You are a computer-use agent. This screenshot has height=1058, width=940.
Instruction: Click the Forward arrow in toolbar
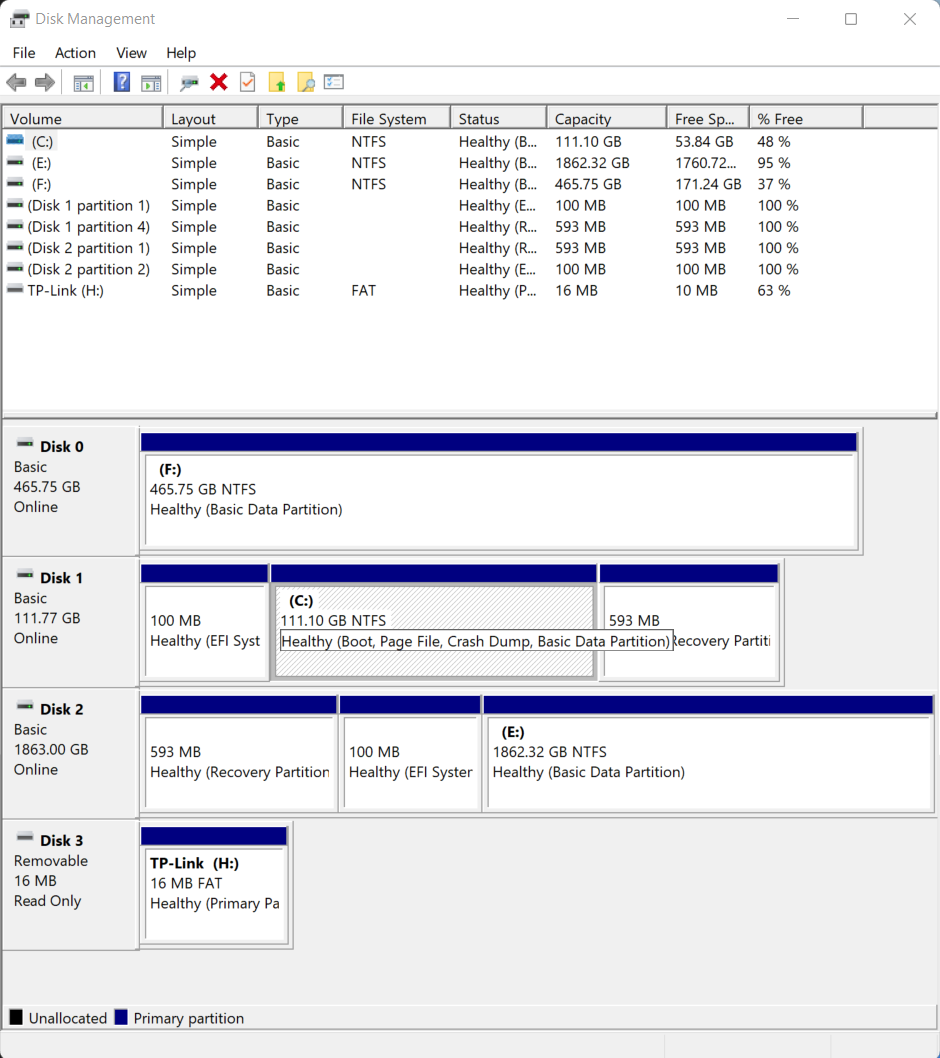45,83
